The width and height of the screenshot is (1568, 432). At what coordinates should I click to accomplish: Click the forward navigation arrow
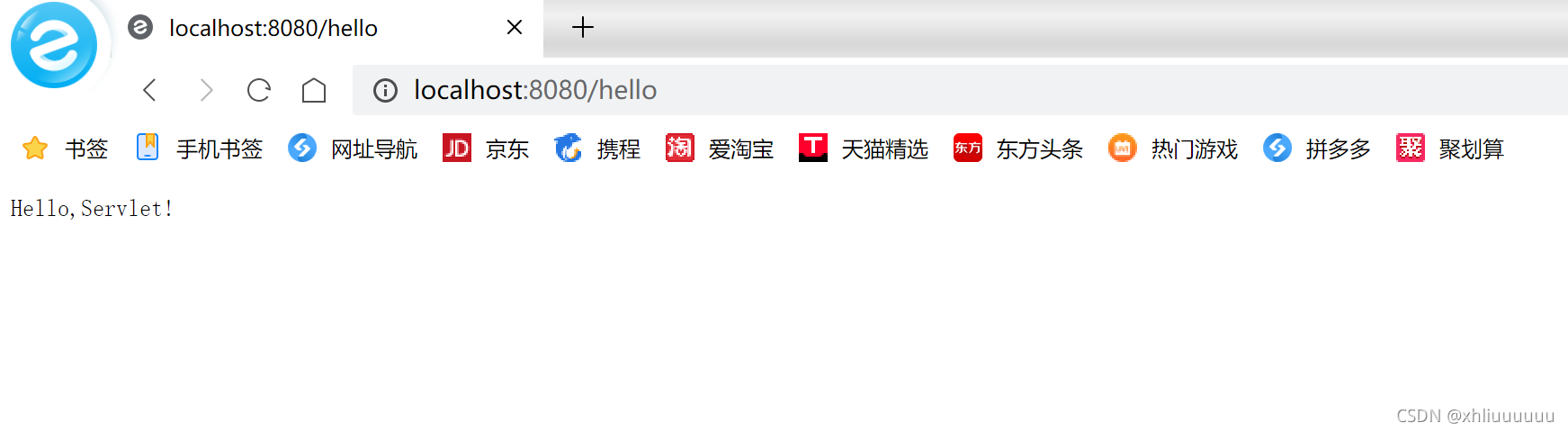(x=206, y=90)
